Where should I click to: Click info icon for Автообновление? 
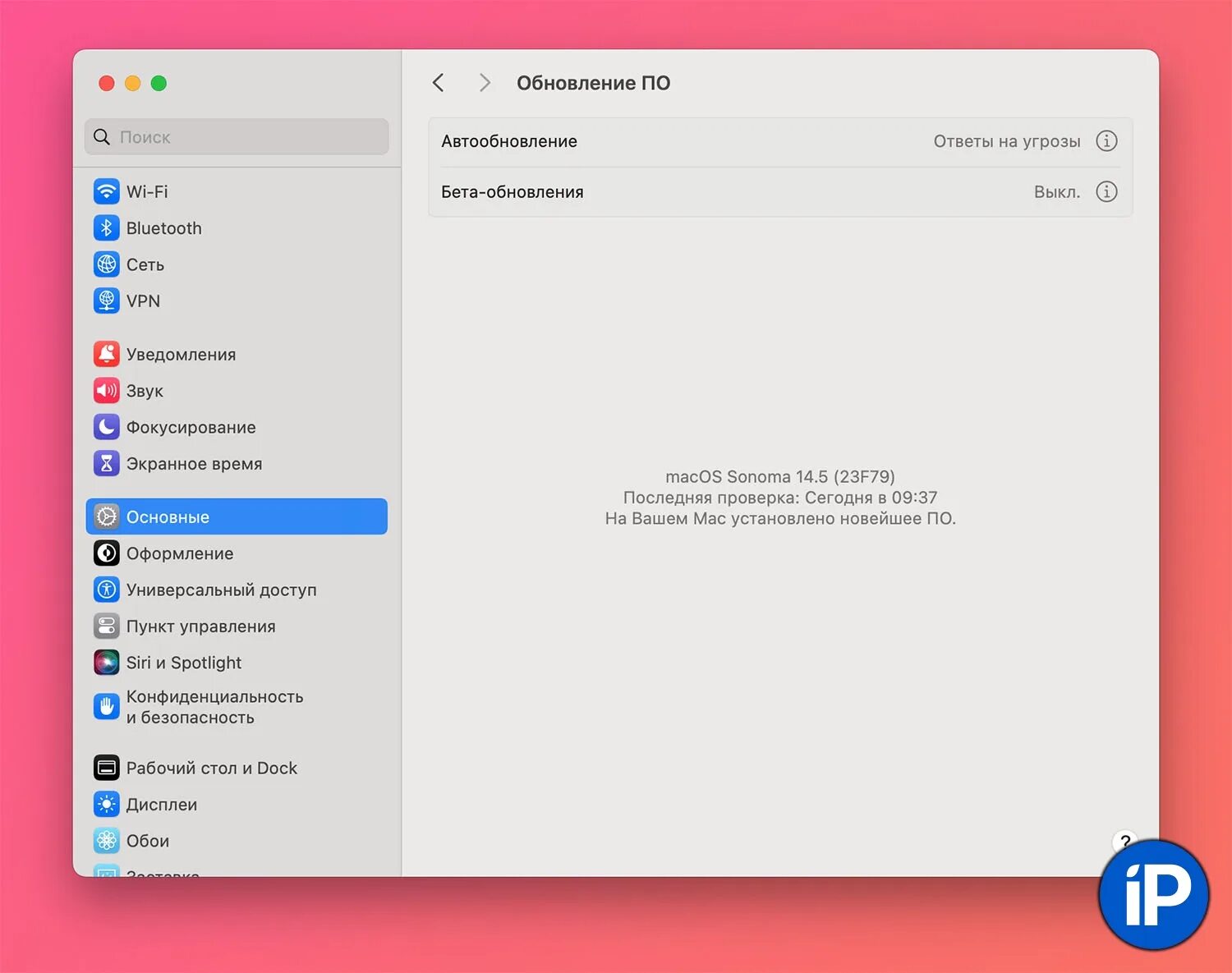[1106, 141]
